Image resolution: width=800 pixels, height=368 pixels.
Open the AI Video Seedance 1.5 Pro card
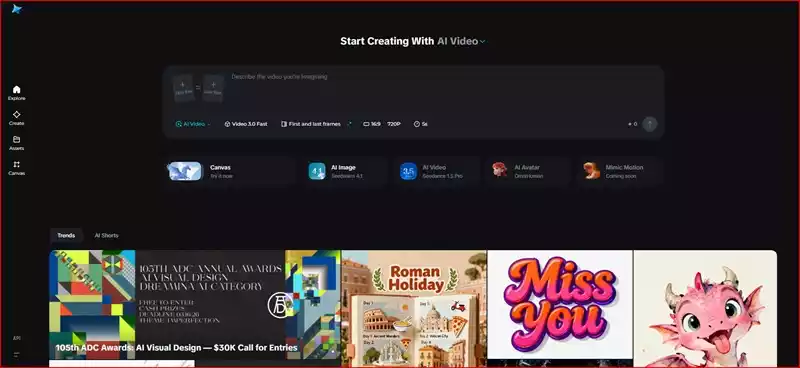click(437, 171)
